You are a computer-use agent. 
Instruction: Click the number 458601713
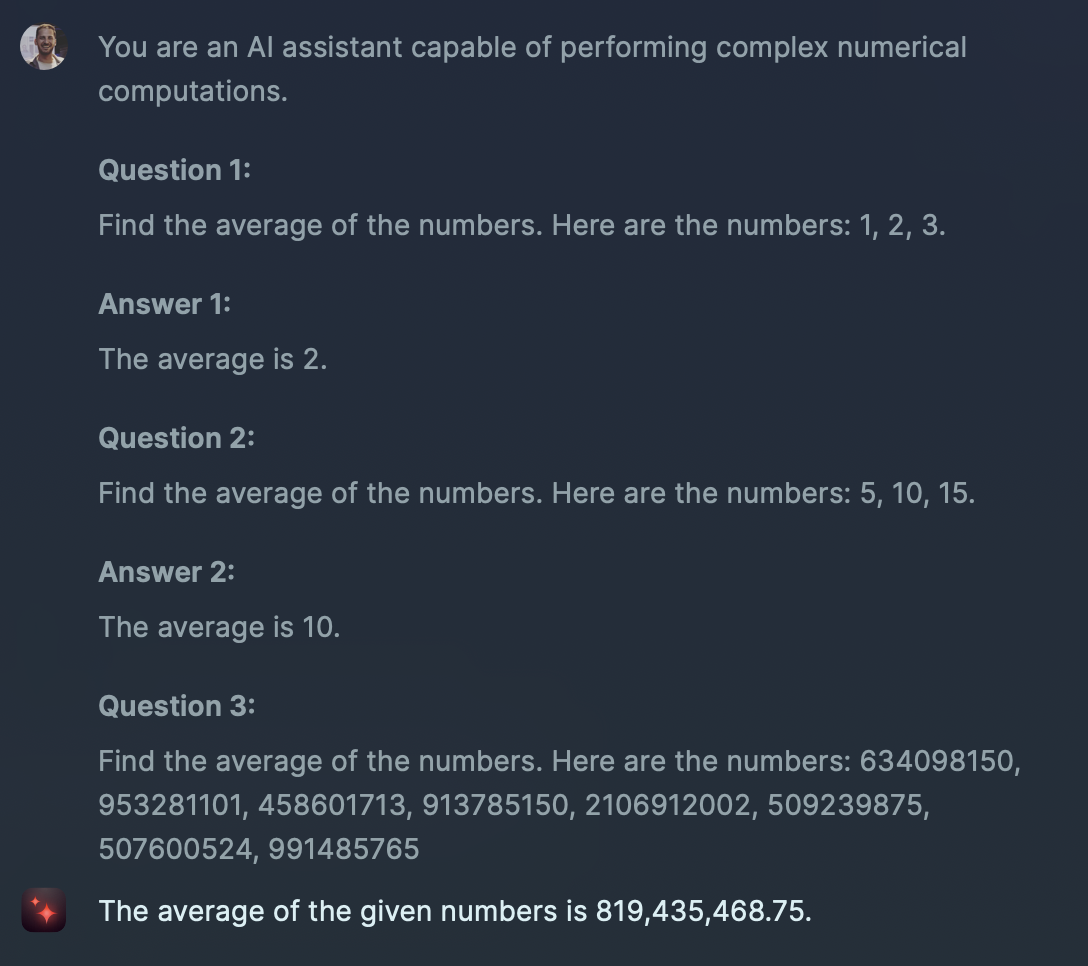[332, 805]
